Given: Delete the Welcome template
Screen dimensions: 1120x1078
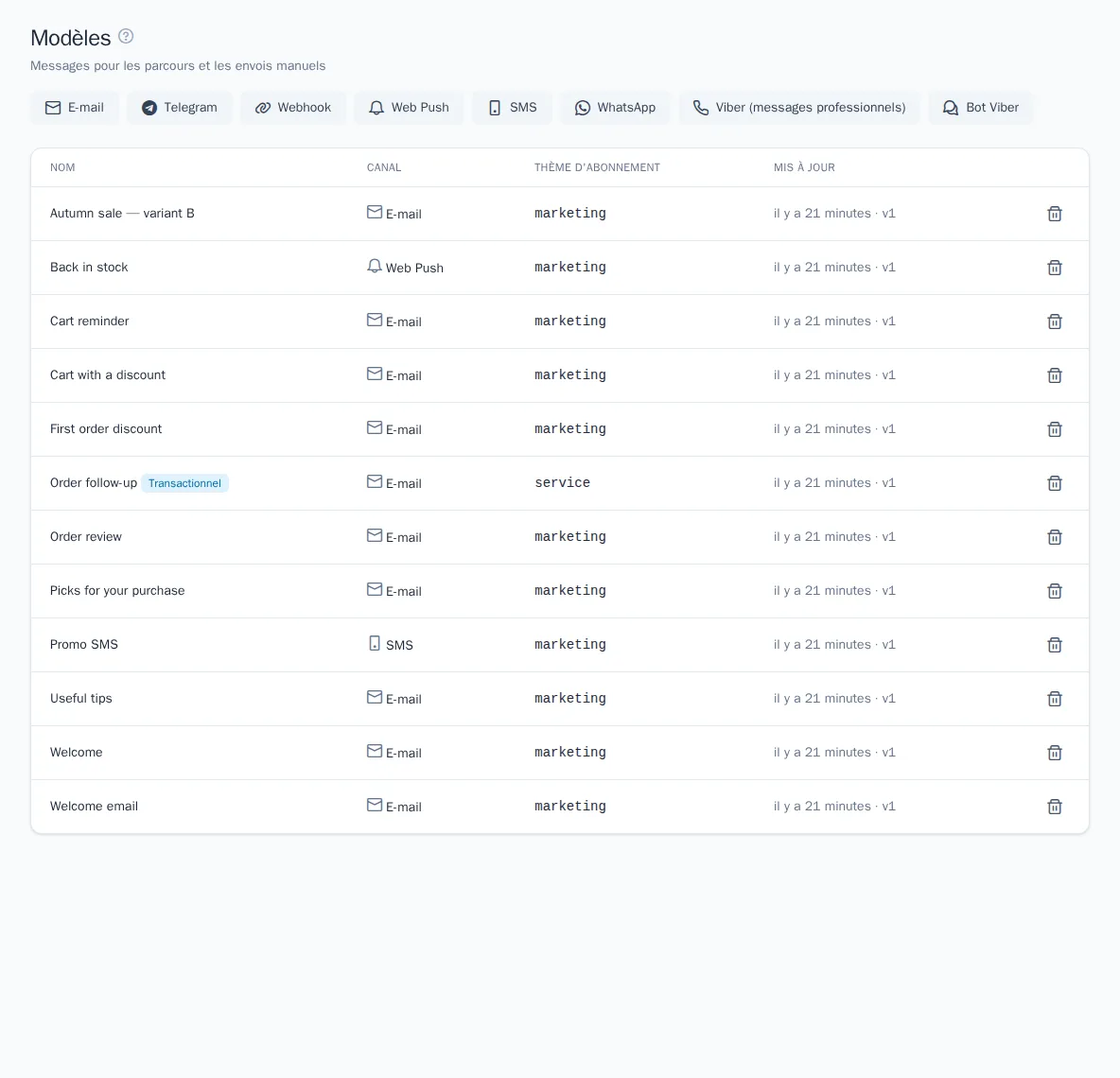Looking at the screenshot, I should coord(1055,753).
